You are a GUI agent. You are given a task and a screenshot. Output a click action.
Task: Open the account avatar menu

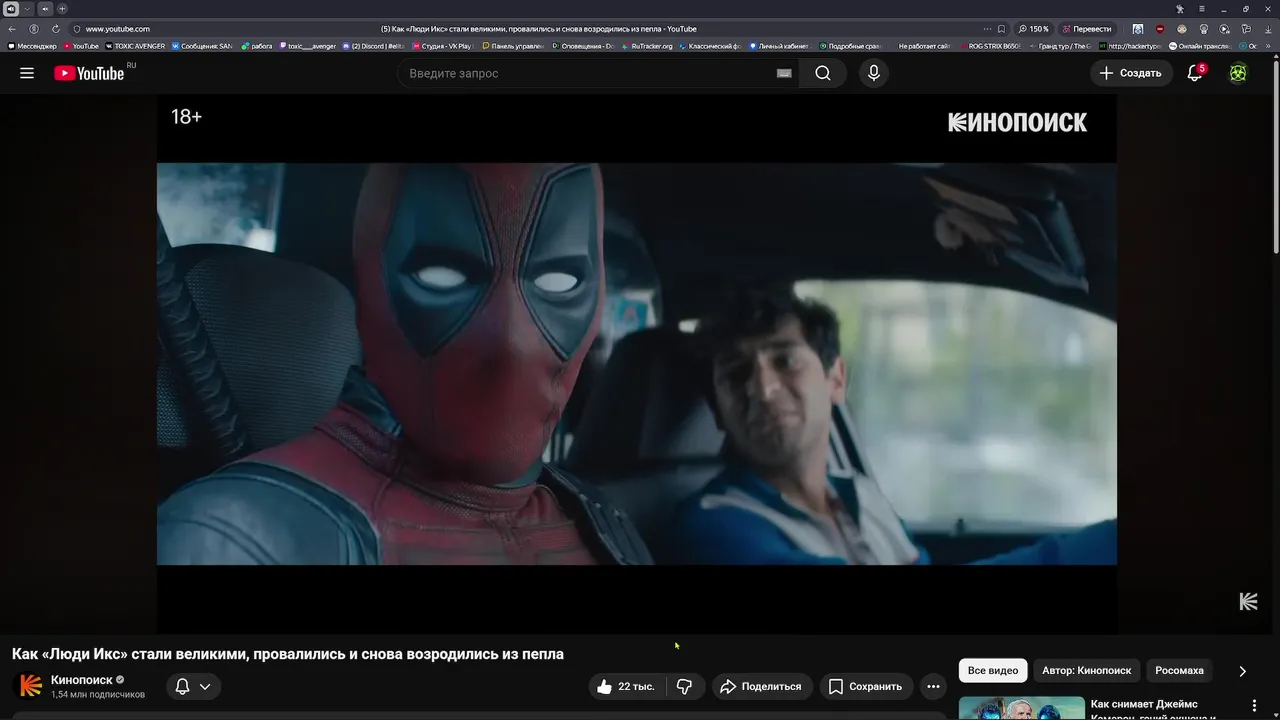1238,73
